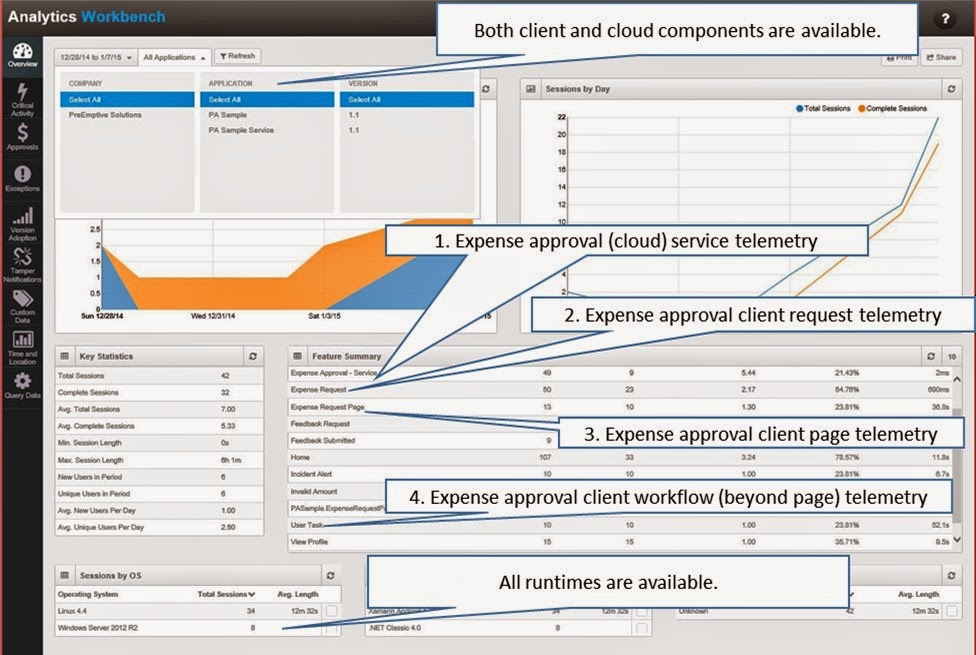Refresh the Sessions by OS panel

tap(331, 575)
